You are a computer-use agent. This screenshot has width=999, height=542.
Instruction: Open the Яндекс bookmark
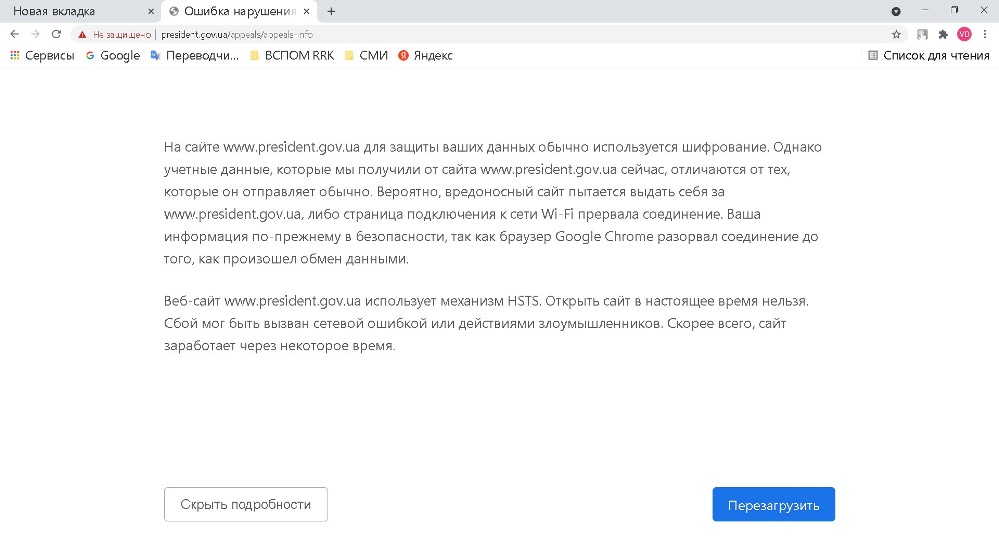[426, 55]
